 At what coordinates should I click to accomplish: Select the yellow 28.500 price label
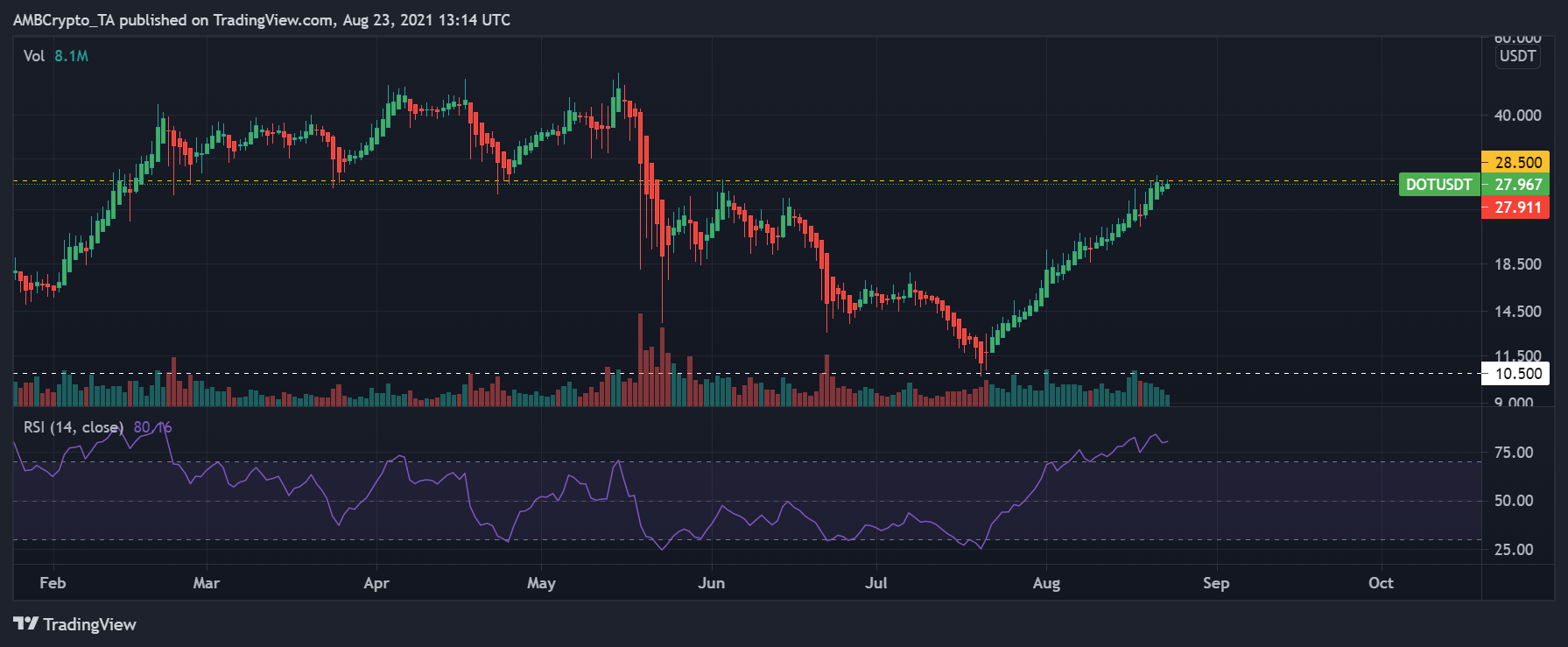(x=1515, y=162)
